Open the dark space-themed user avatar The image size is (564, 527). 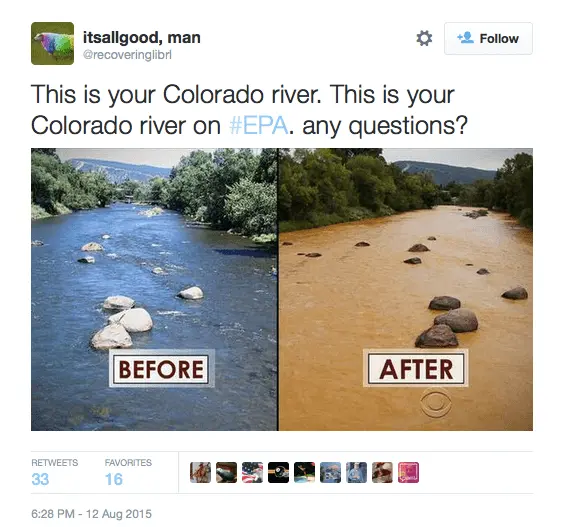point(304,472)
